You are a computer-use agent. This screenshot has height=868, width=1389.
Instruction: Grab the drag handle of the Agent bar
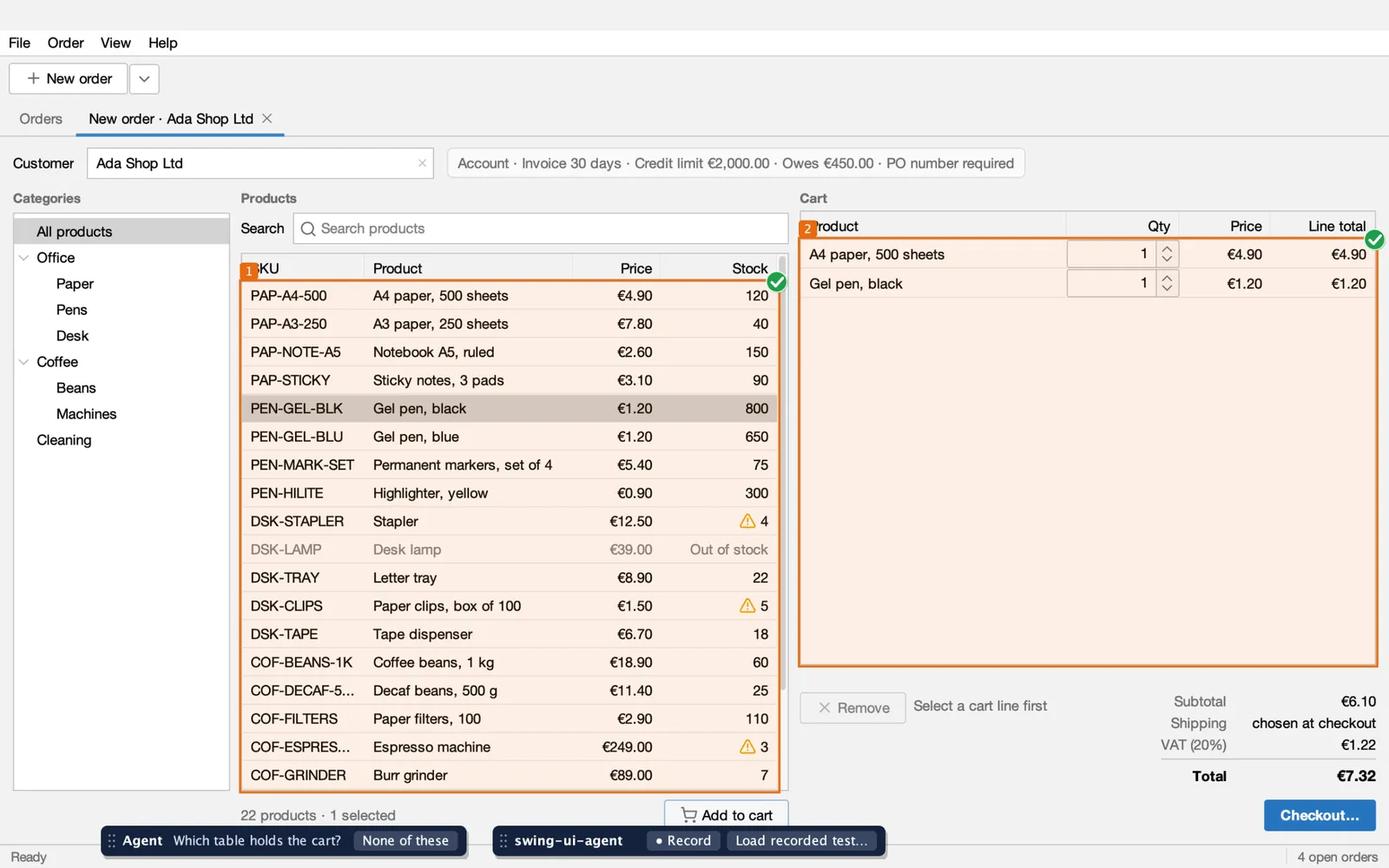[111, 840]
